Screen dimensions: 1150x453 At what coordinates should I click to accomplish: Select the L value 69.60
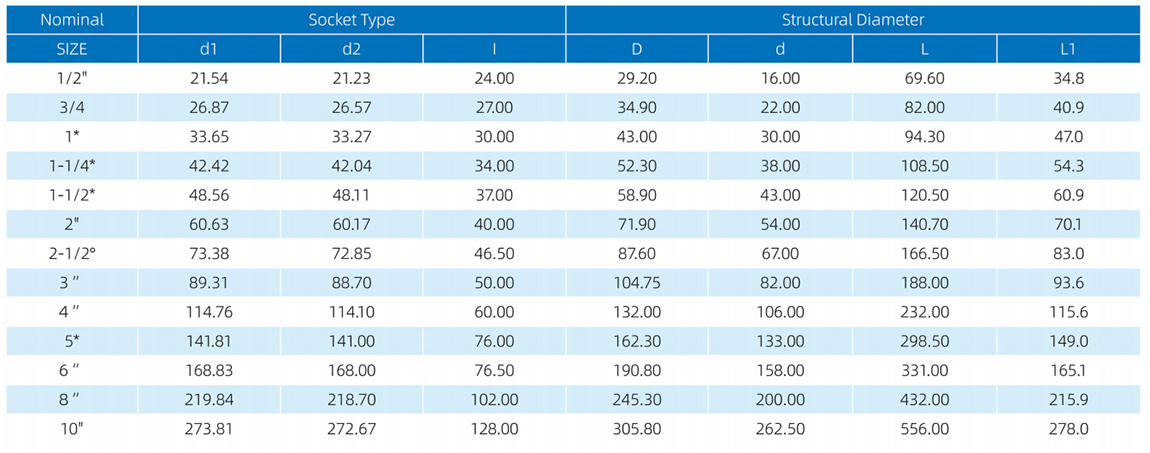click(924, 78)
